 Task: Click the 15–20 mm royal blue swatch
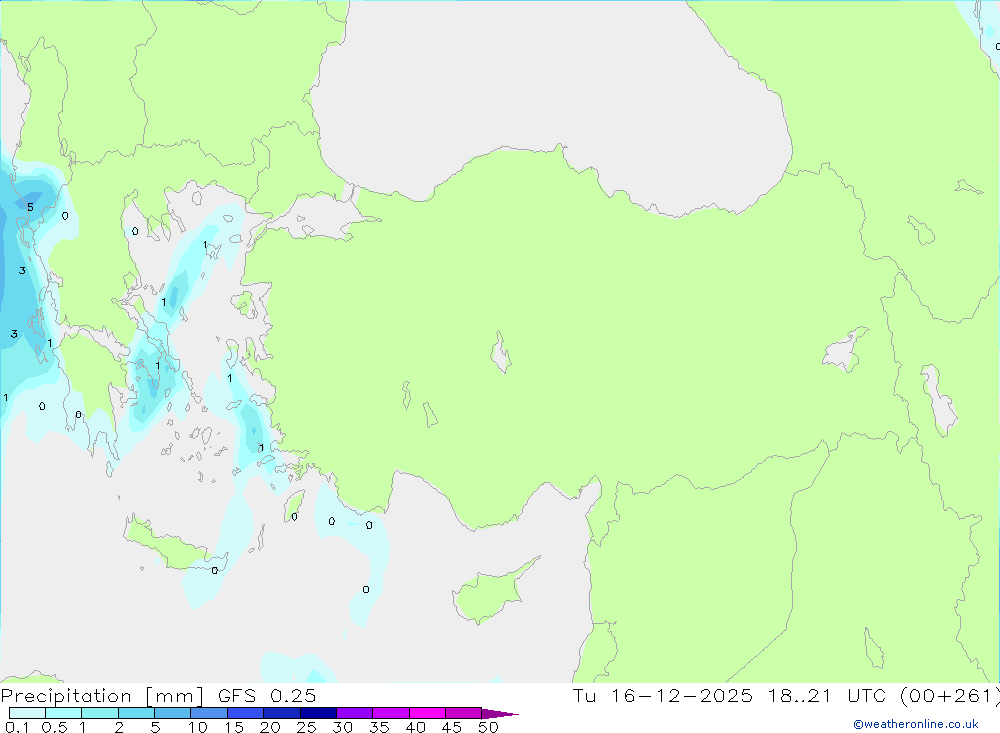[x=245, y=713]
